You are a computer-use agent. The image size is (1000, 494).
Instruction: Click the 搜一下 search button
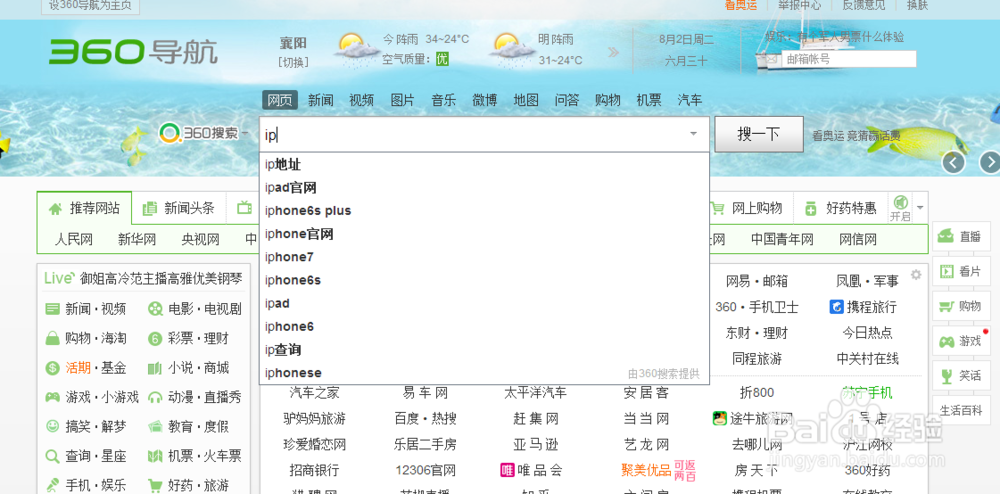click(x=758, y=134)
